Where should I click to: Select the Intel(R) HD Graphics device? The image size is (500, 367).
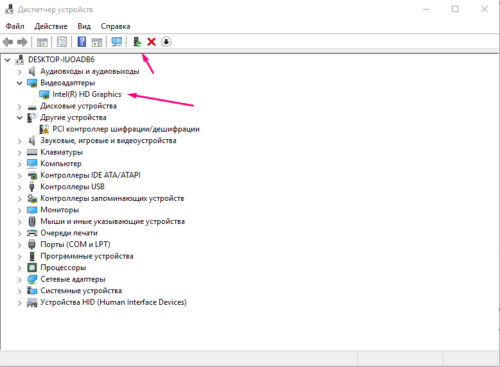pyautogui.click(x=87, y=95)
